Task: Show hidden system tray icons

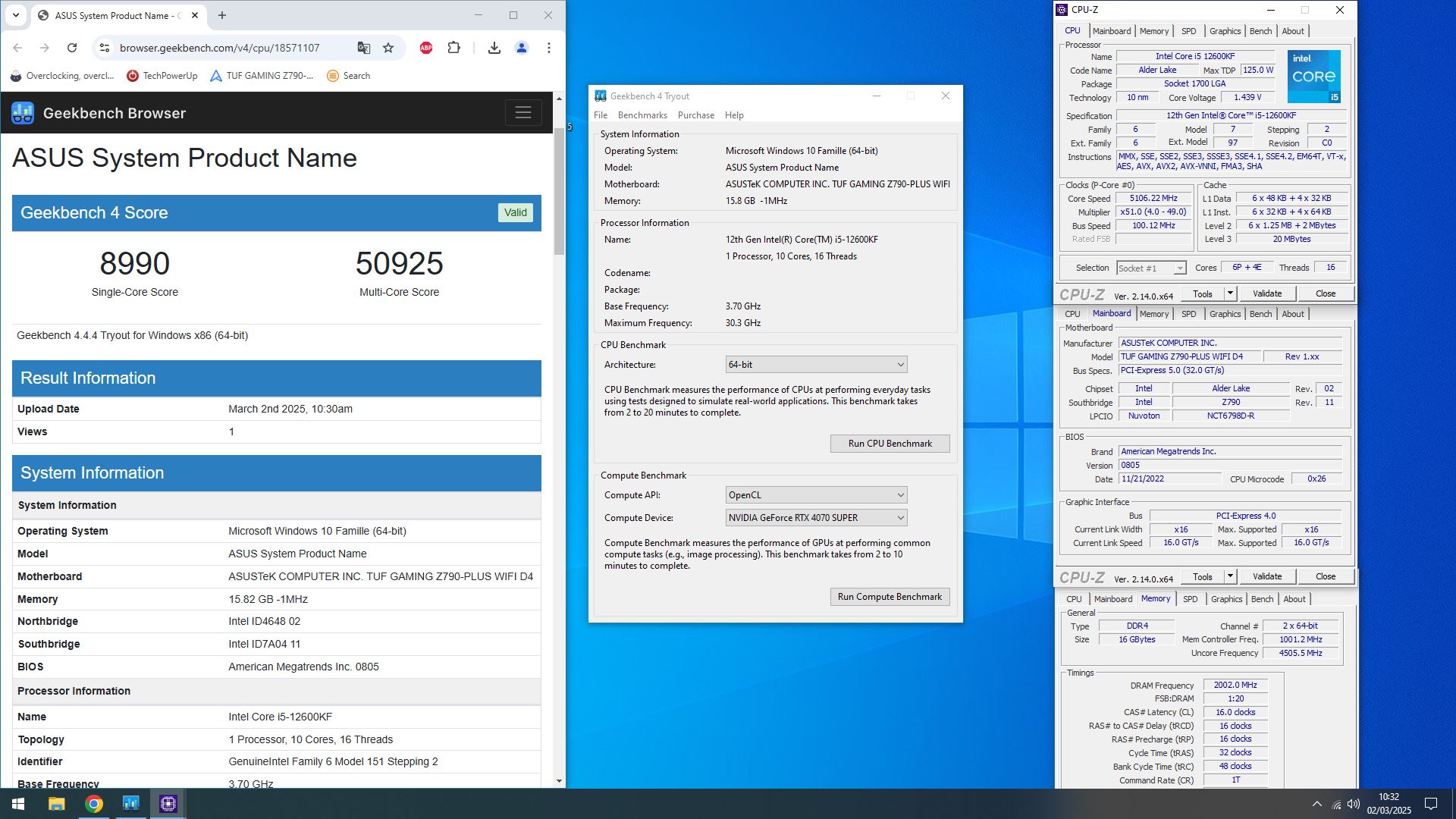Action: (1317, 804)
